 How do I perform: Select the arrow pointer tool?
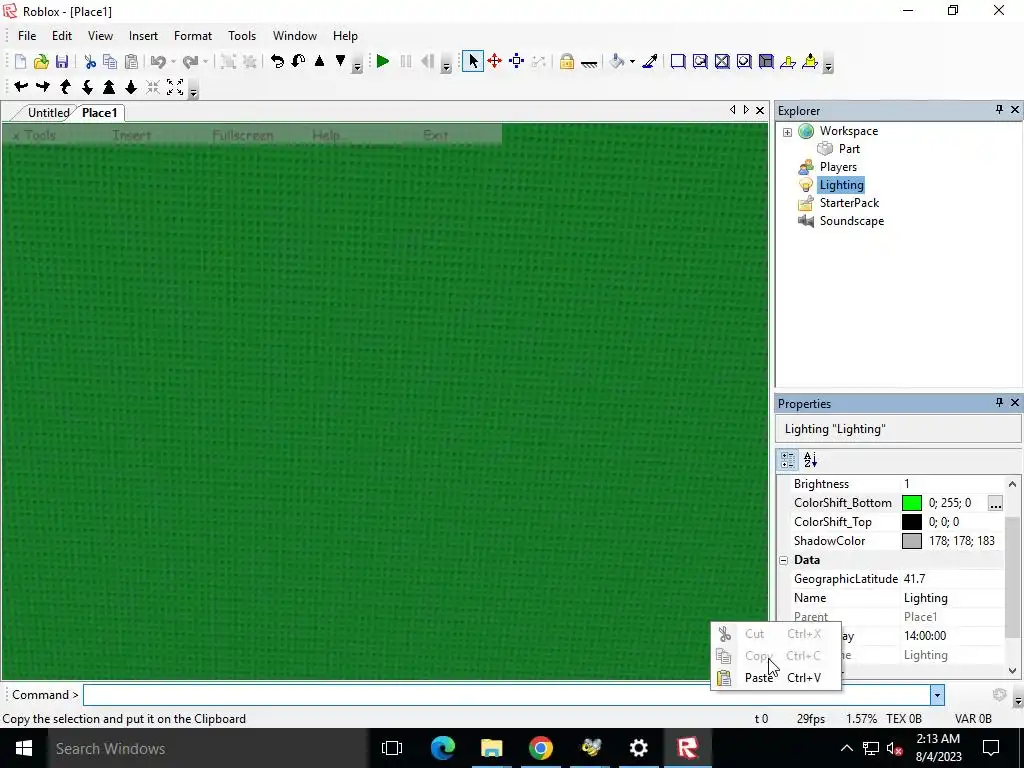pos(473,61)
